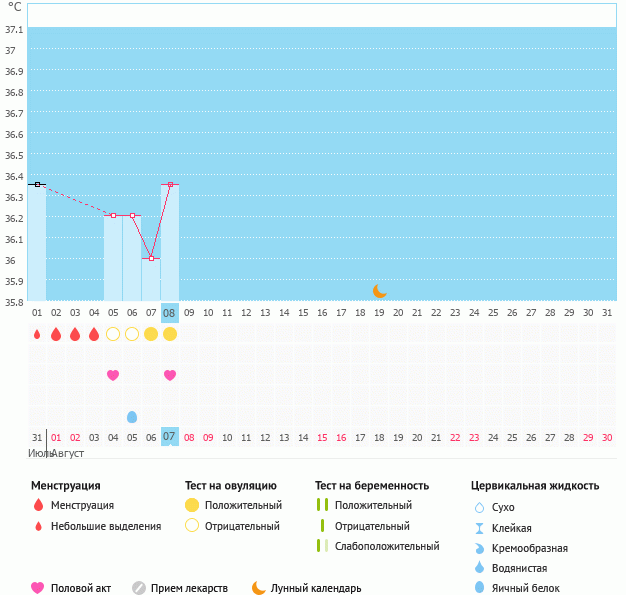This screenshot has width=626, height=595.
Task: Click the moon icon on day 19 of the chart
Action: (380, 290)
